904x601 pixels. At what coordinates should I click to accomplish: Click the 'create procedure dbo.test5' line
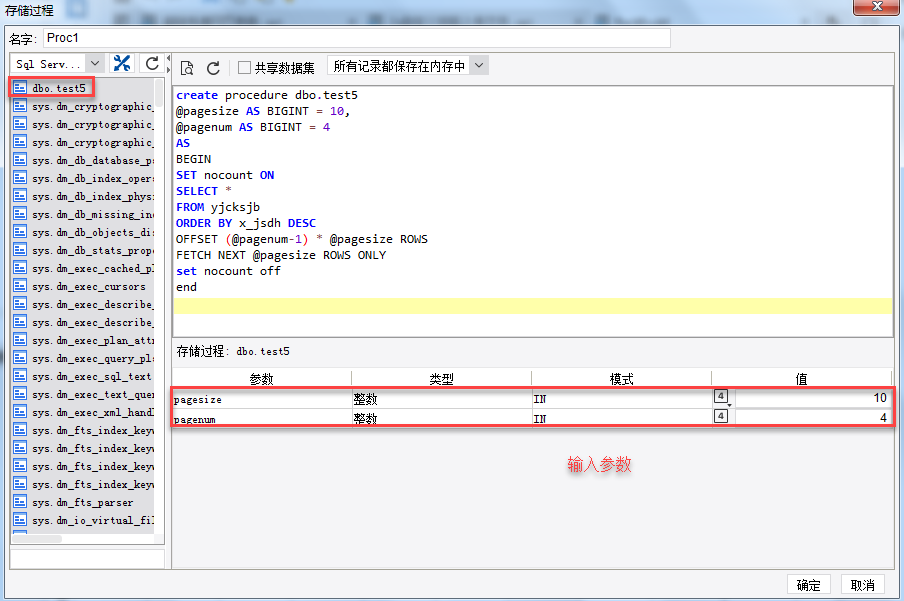click(267, 95)
